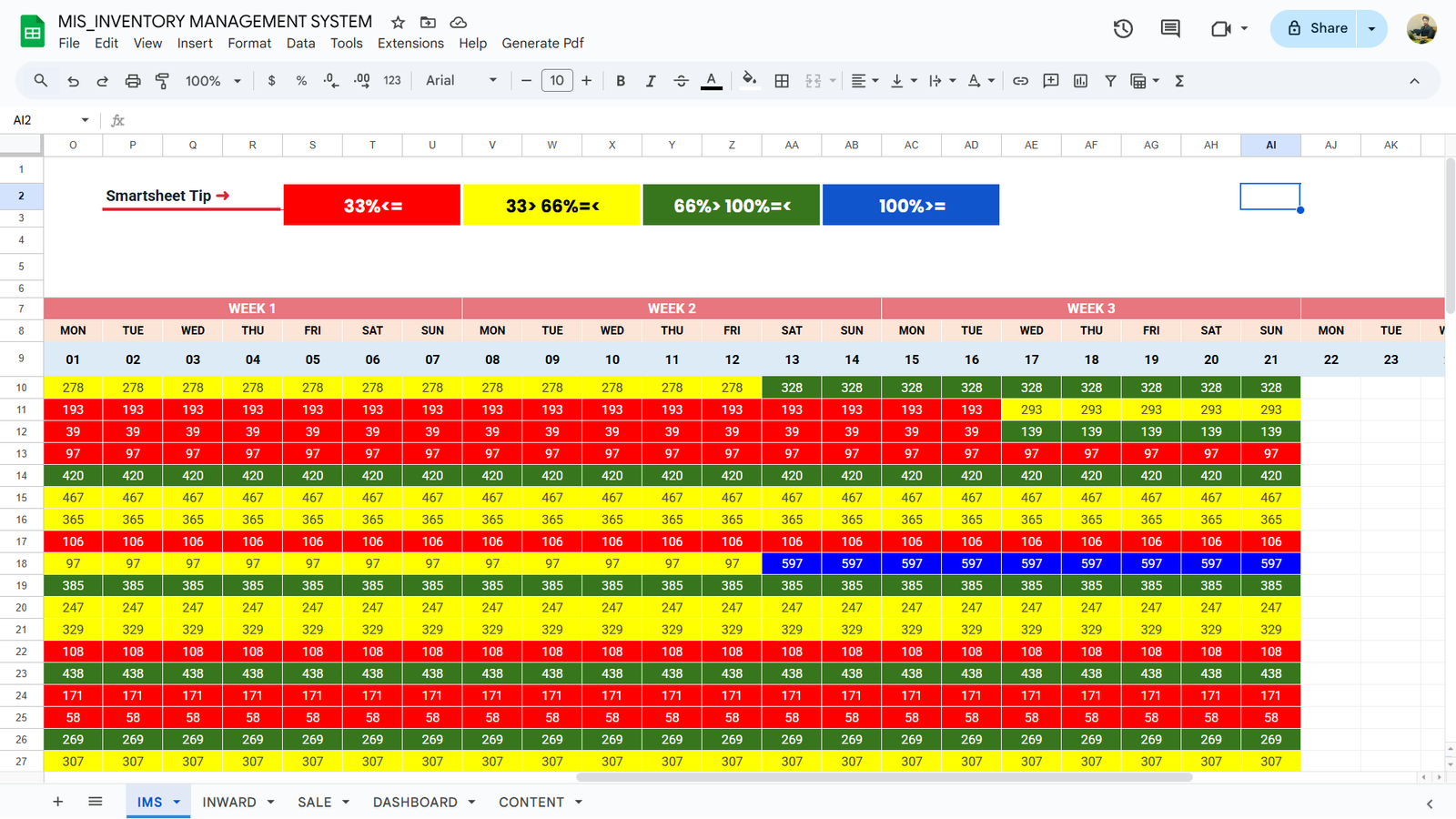Open version history clock icon
This screenshot has width=1456, height=819.
coord(1123,28)
